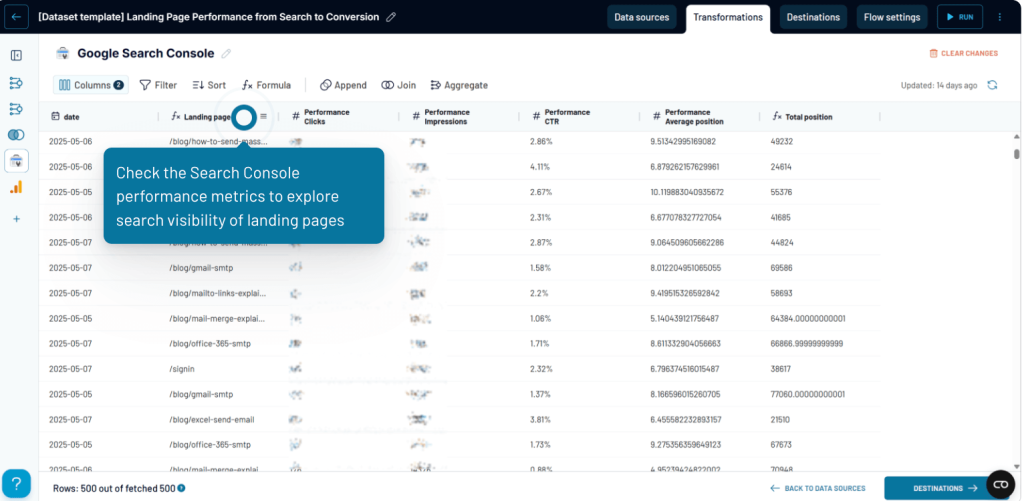Select the Google Analytics orange bars icon
Image resolution: width=1024 pixels, height=501 pixels.
point(16,187)
